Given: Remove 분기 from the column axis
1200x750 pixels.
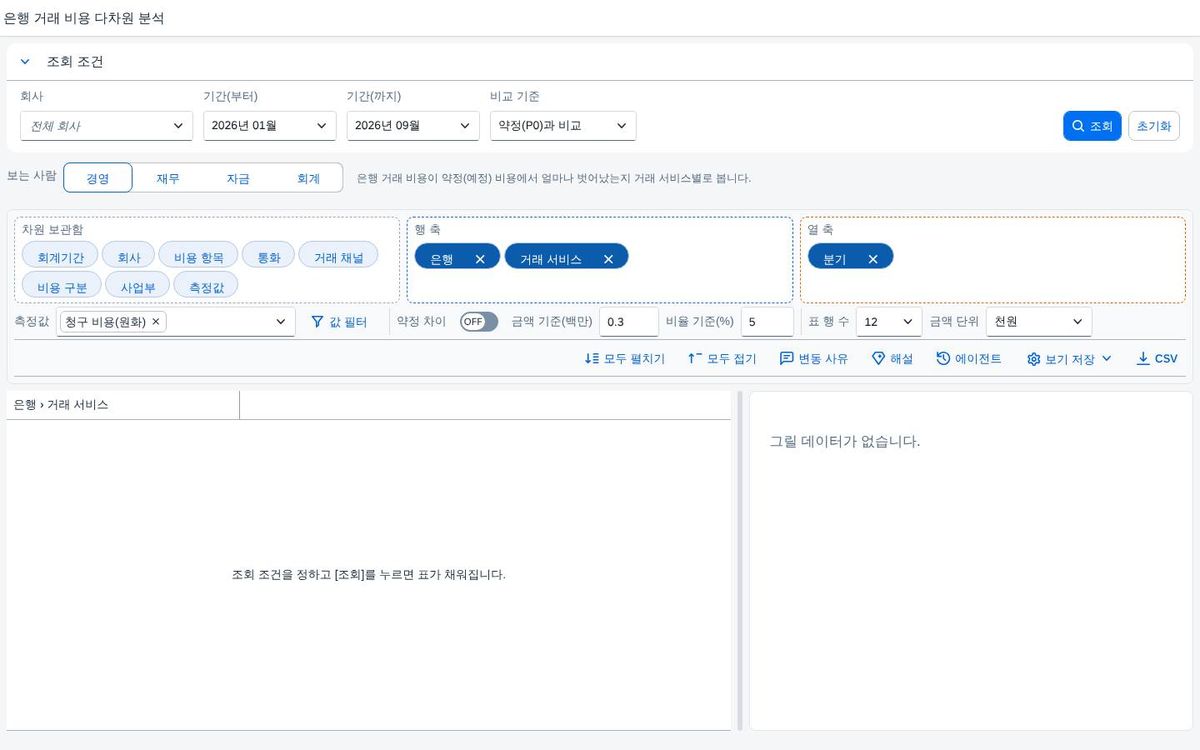Looking at the screenshot, I should 873,259.
